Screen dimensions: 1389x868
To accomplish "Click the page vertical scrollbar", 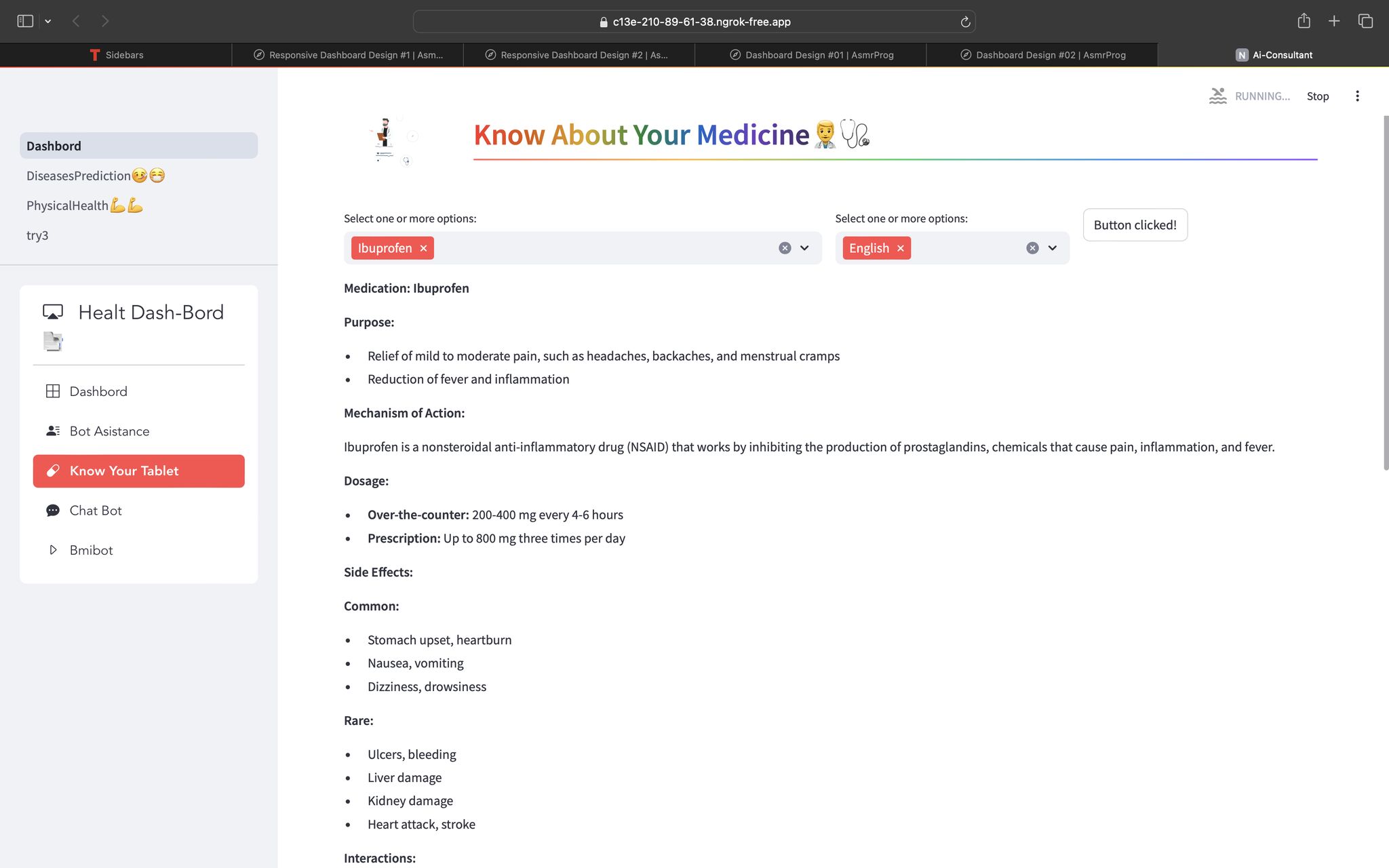I will [x=1386, y=292].
